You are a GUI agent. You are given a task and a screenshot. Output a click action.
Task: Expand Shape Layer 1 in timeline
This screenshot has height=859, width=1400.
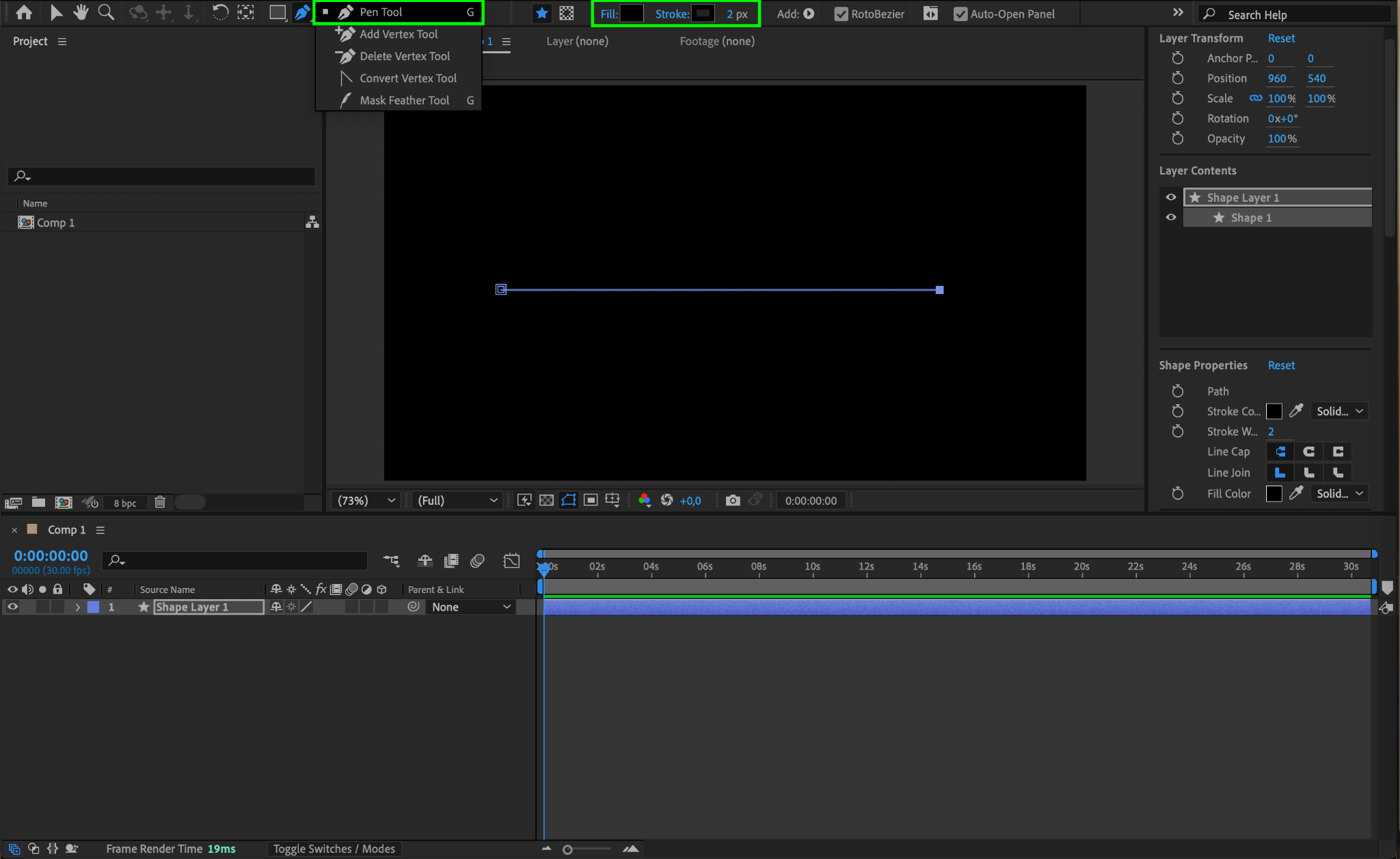click(77, 607)
